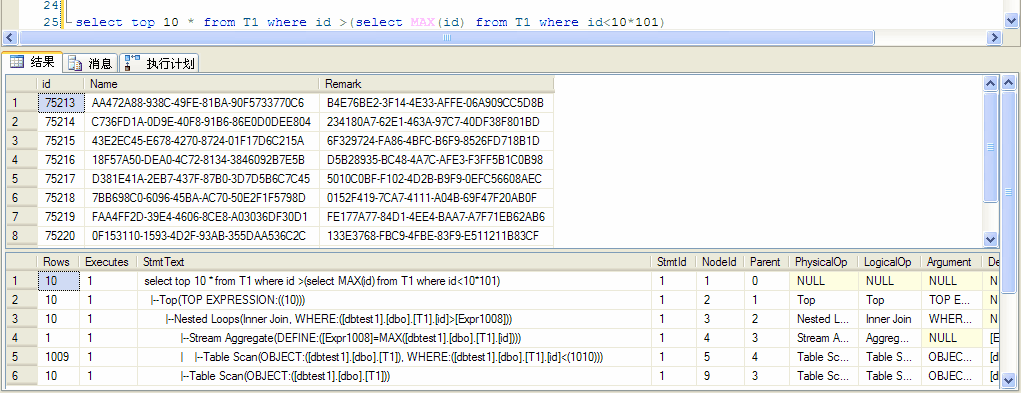
Task: Click the editor horizontal scrollbar left arrow
Action: tap(10, 38)
